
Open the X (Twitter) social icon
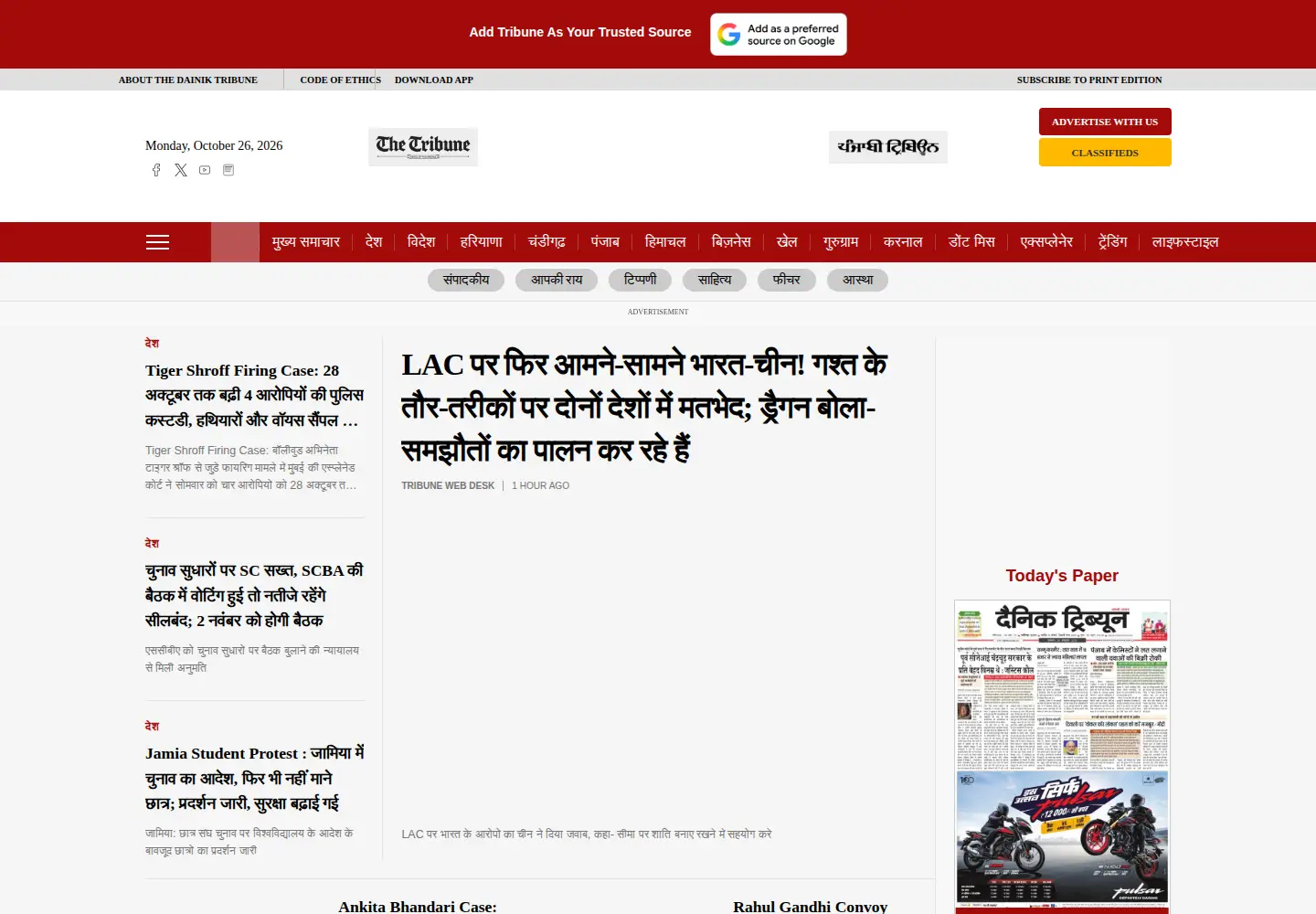pyautogui.click(x=181, y=170)
